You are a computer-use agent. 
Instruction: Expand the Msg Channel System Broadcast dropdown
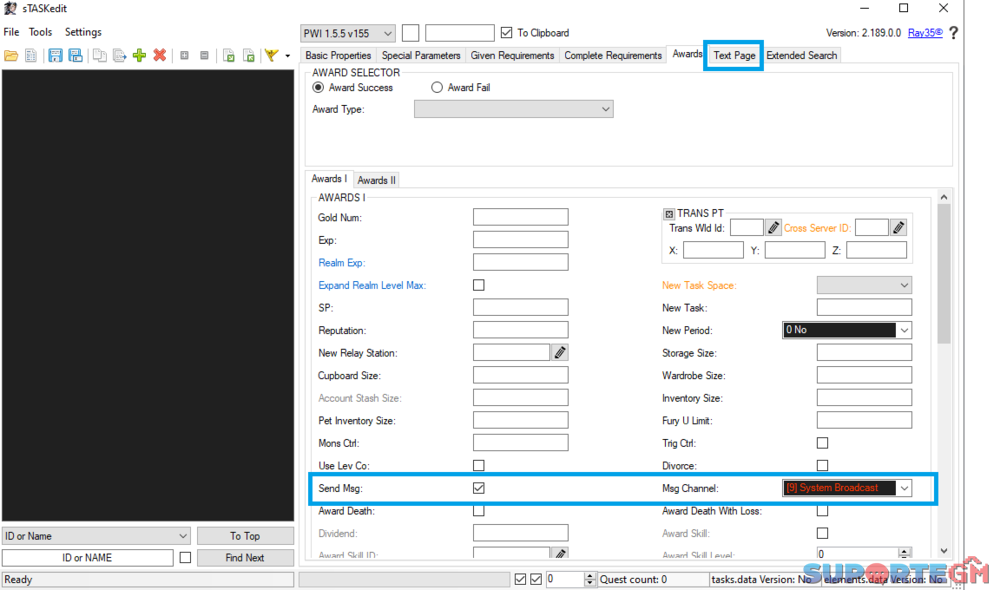tap(904, 488)
